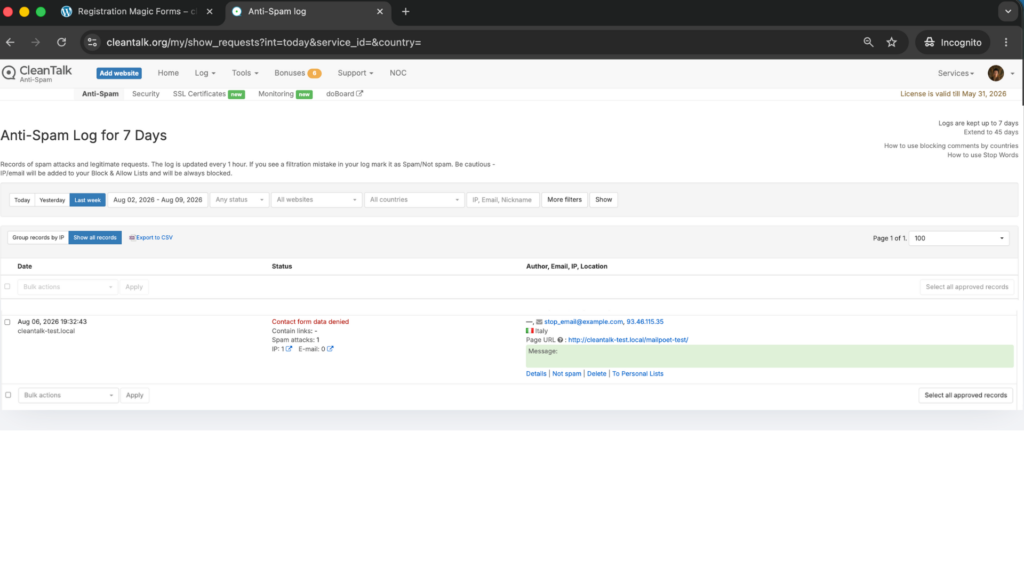Expand the All countries dropdown

click(x=414, y=200)
